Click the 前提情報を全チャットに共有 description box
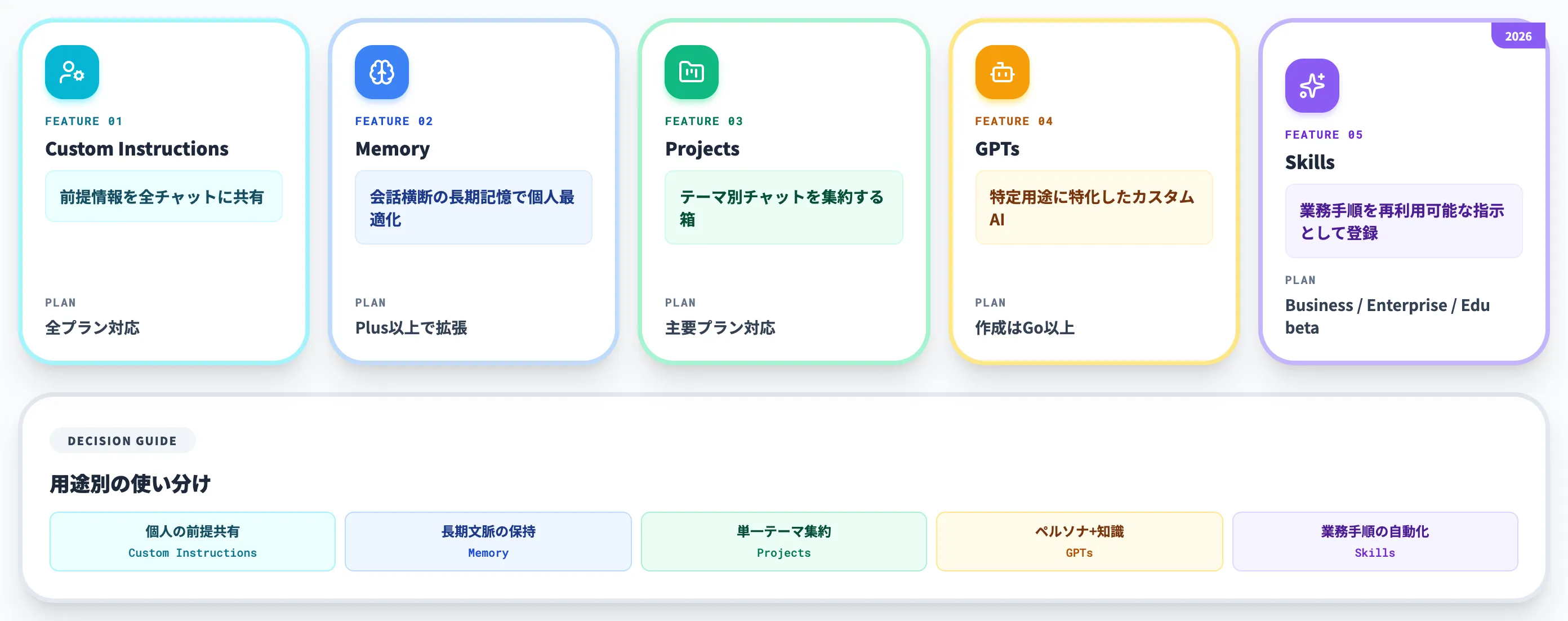The width and height of the screenshot is (1568, 621). (x=164, y=196)
